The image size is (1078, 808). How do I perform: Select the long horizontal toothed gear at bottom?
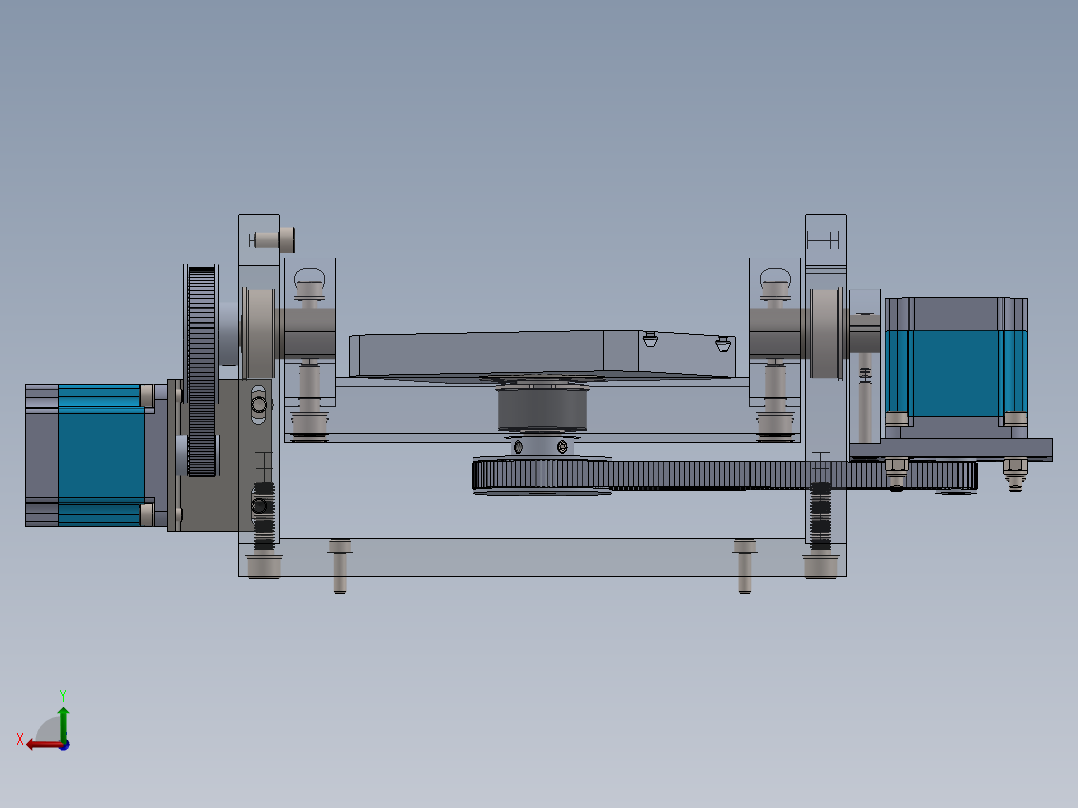pos(725,476)
